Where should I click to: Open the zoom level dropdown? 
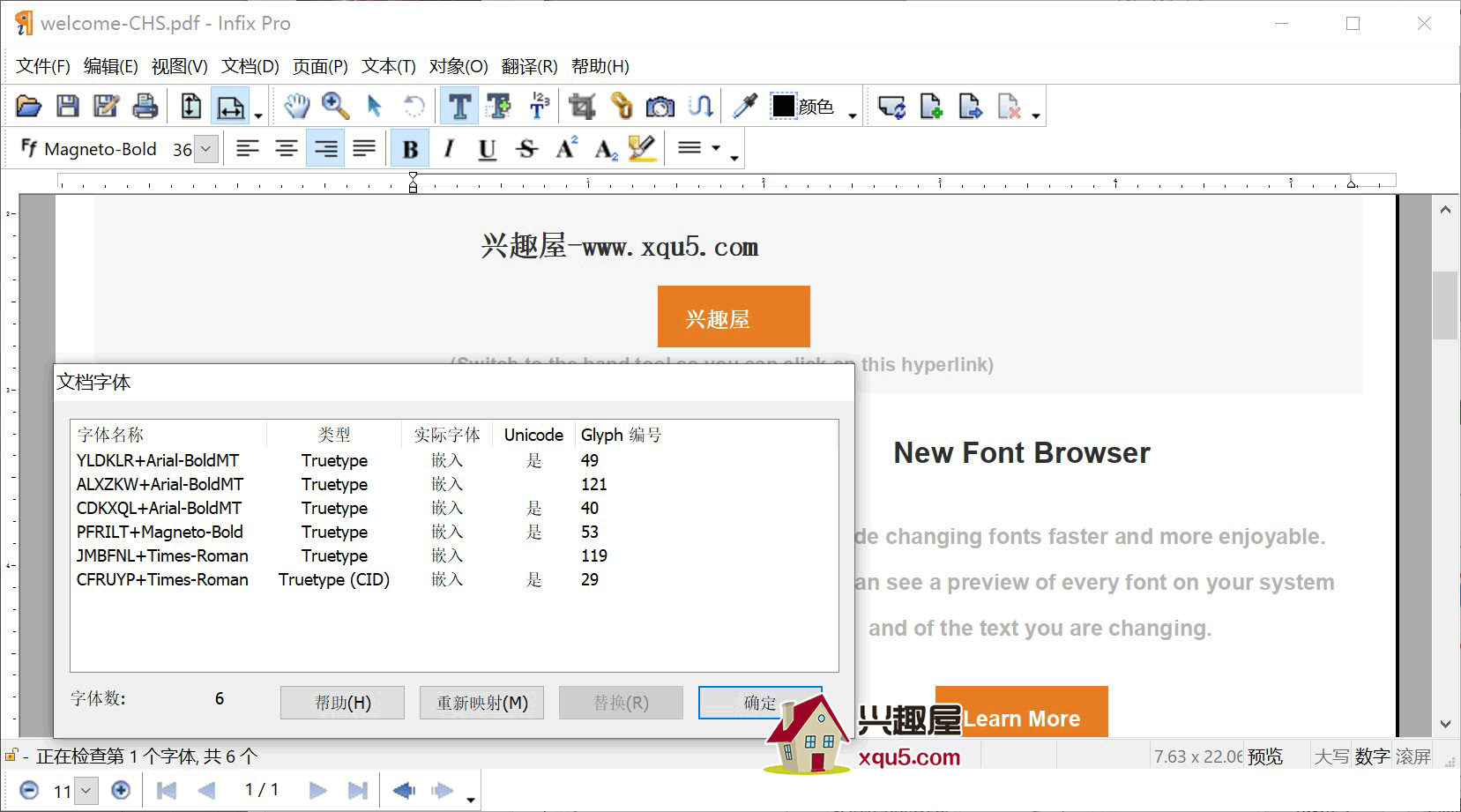86,791
